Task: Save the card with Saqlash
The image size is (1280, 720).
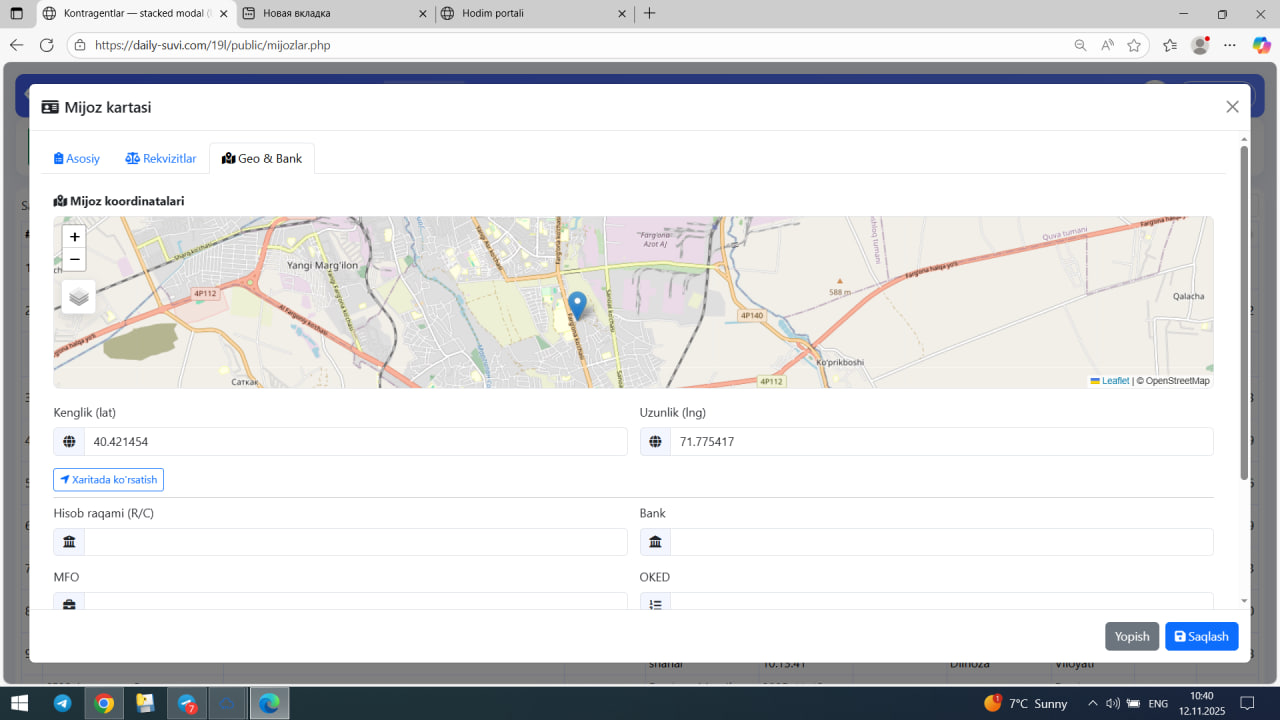Action: pyautogui.click(x=1201, y=637)
